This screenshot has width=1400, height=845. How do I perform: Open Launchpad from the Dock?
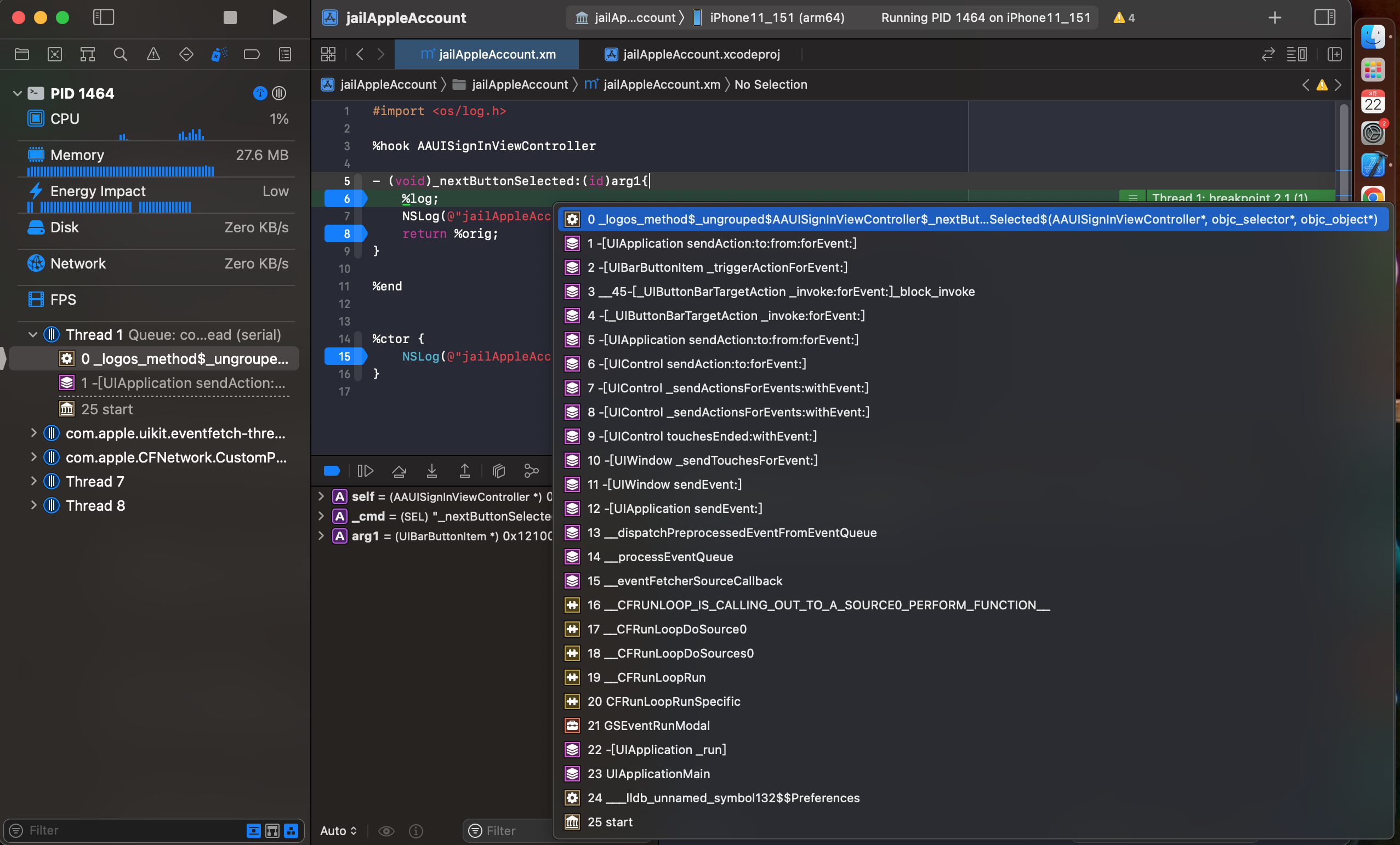pos(1373,70)
